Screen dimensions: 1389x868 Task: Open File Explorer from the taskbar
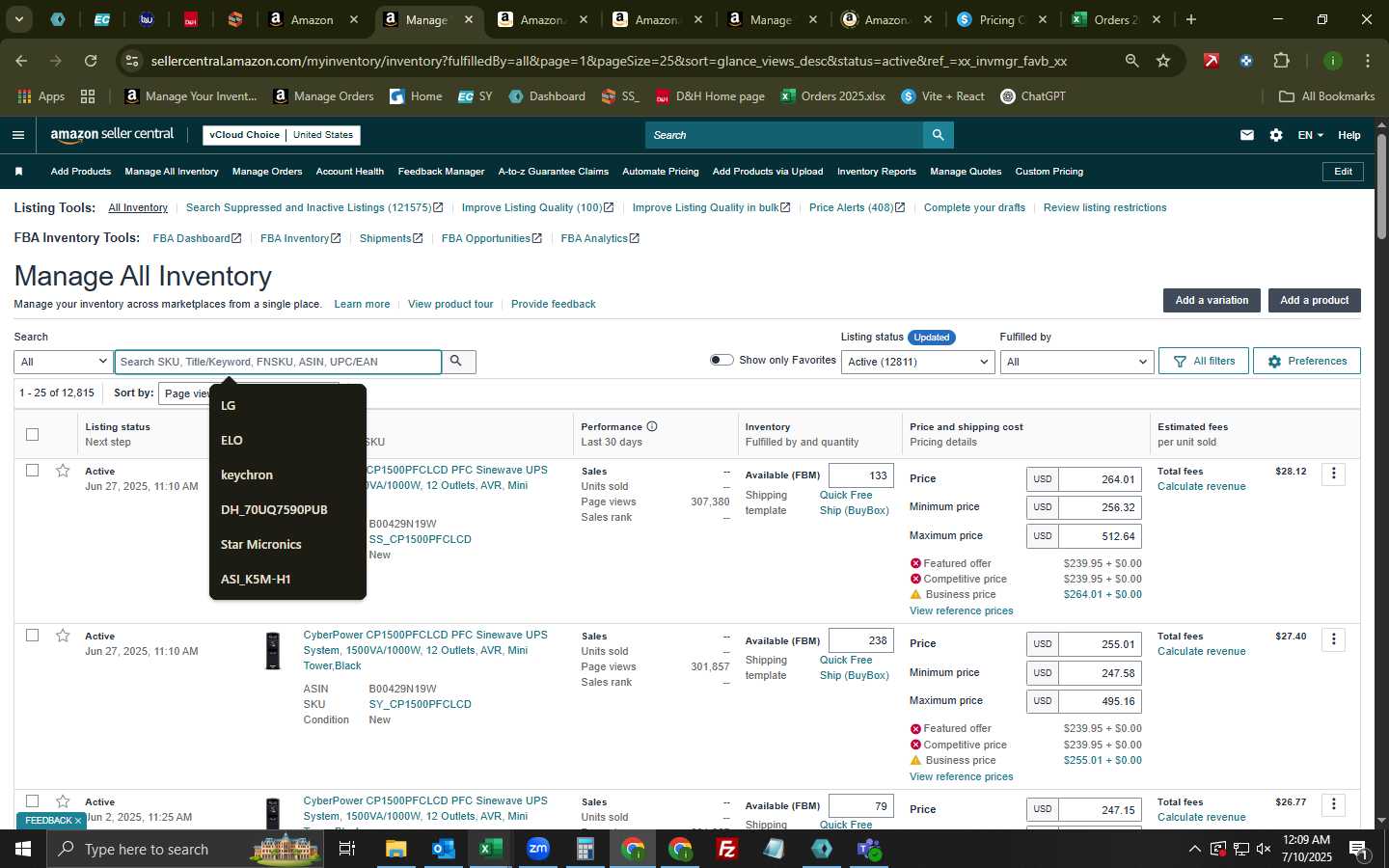tap(396, 849)
